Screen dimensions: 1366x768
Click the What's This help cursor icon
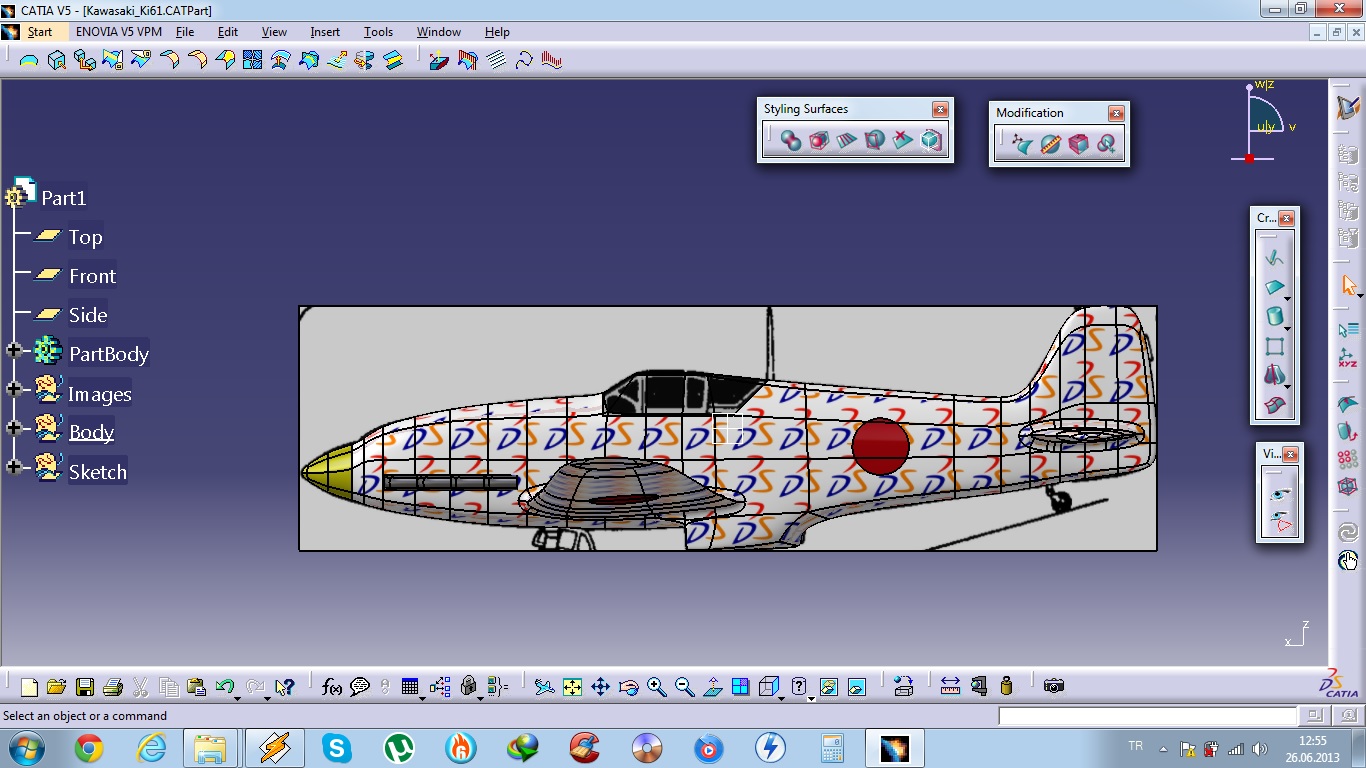(x=284, y=687)
